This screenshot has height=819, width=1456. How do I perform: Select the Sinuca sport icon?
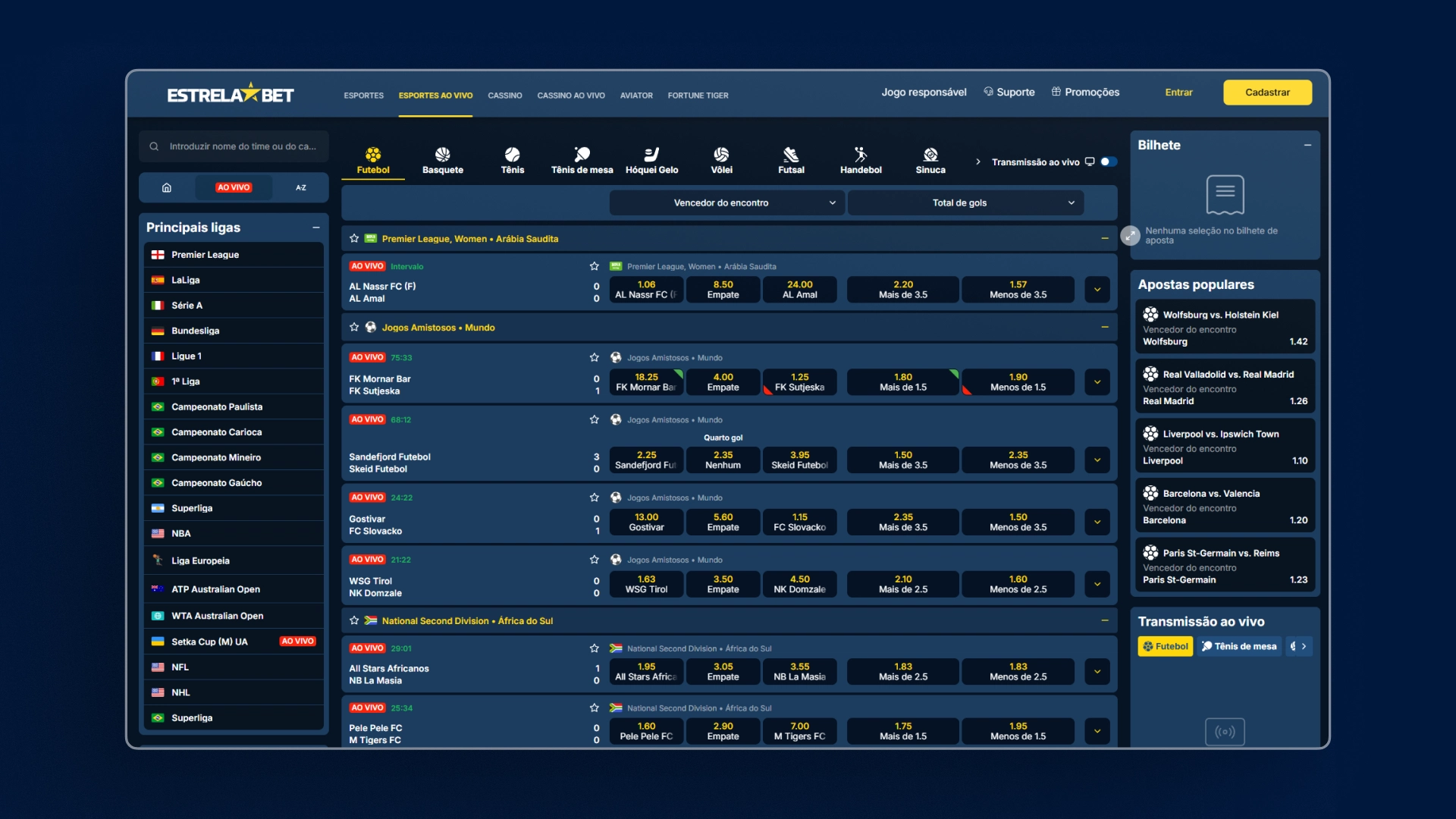tap(930, 155)
